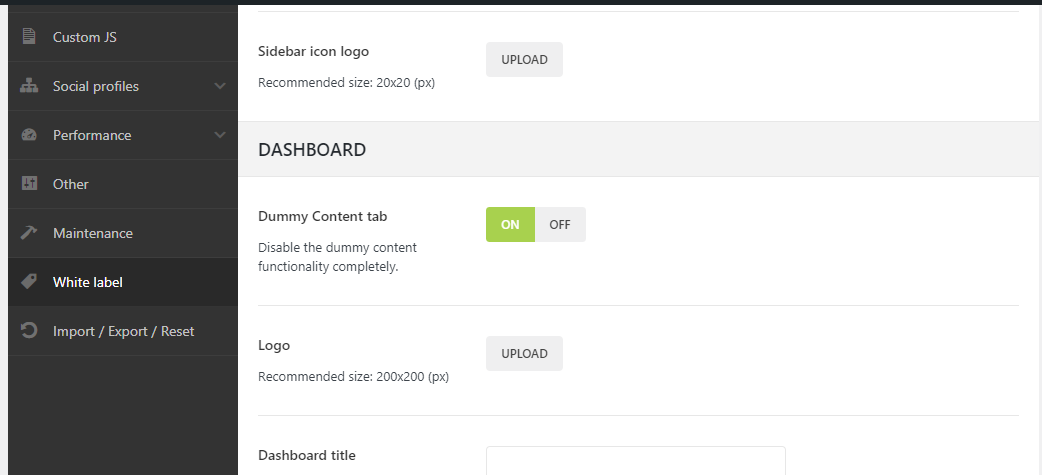This screenshot has height=475, width=1042.
Task: Upload the Dashboard Logo image
Action: coord(524,353)
